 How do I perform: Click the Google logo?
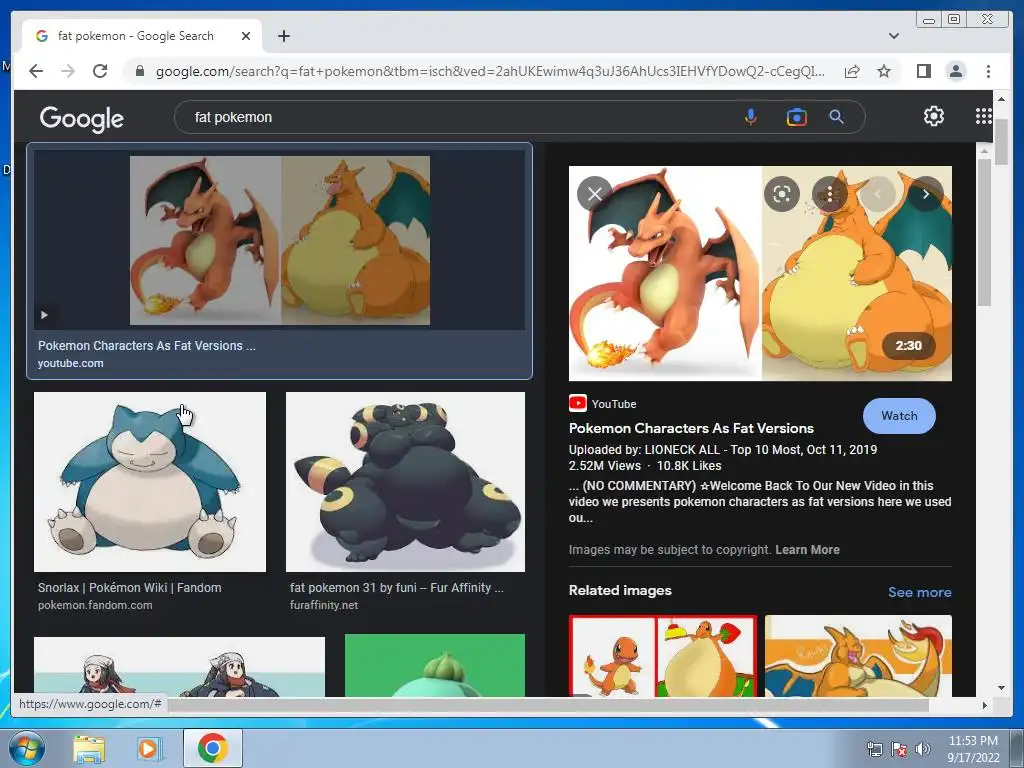pos(82,118)
